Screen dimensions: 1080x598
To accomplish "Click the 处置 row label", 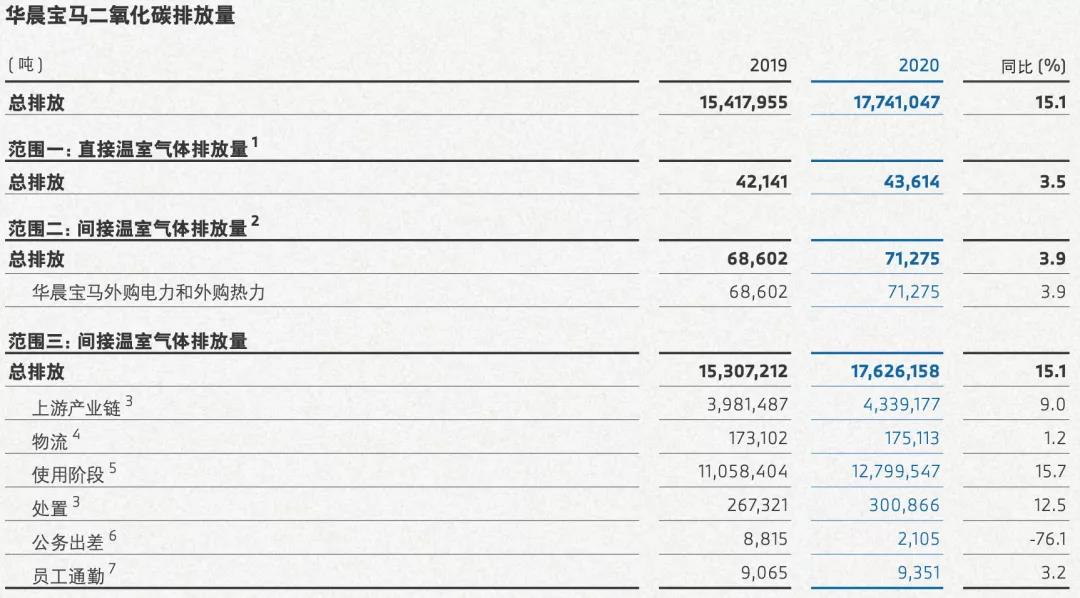I will coord(50,507).
